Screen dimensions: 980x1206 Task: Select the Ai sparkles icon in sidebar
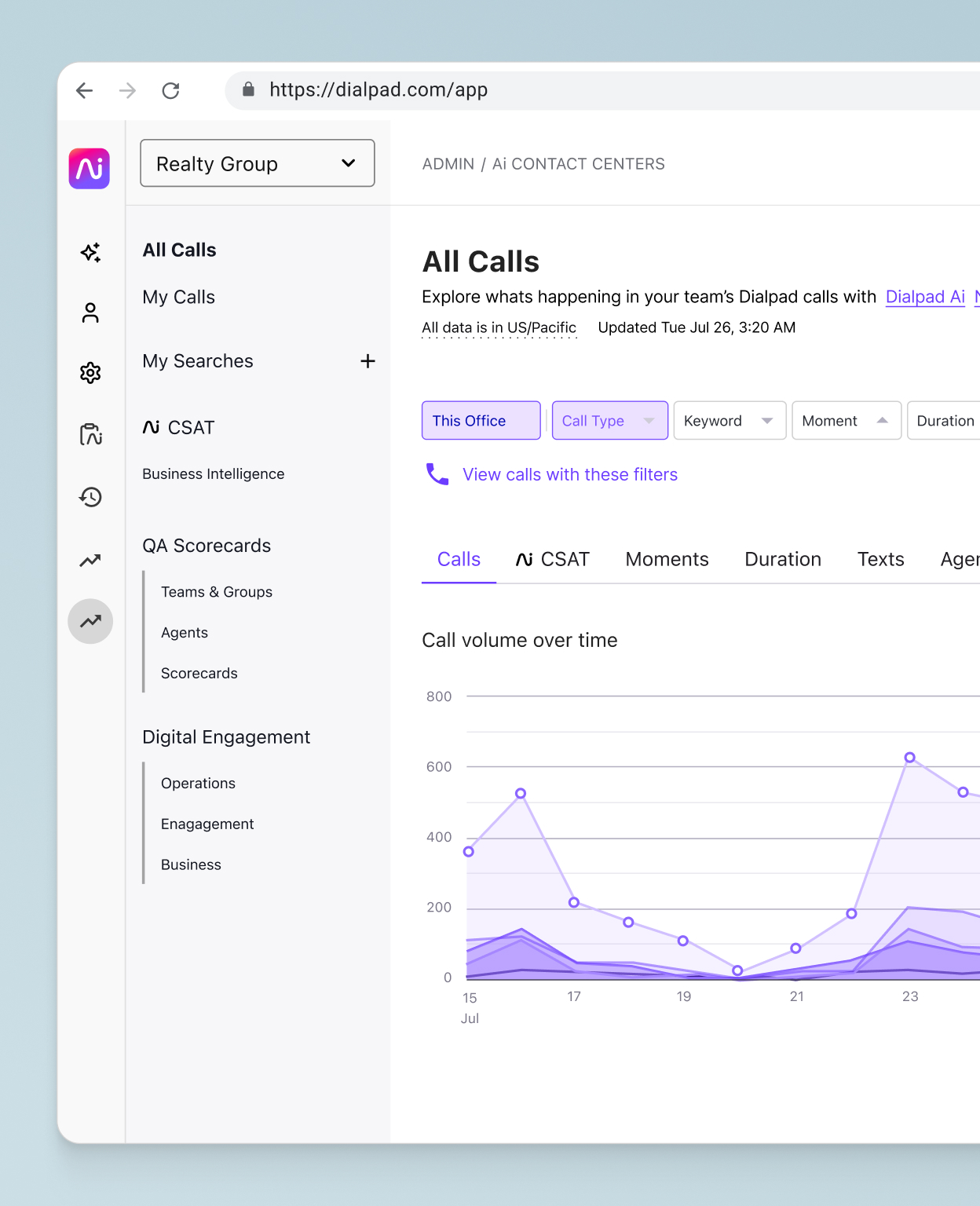[x=90, y=252]
